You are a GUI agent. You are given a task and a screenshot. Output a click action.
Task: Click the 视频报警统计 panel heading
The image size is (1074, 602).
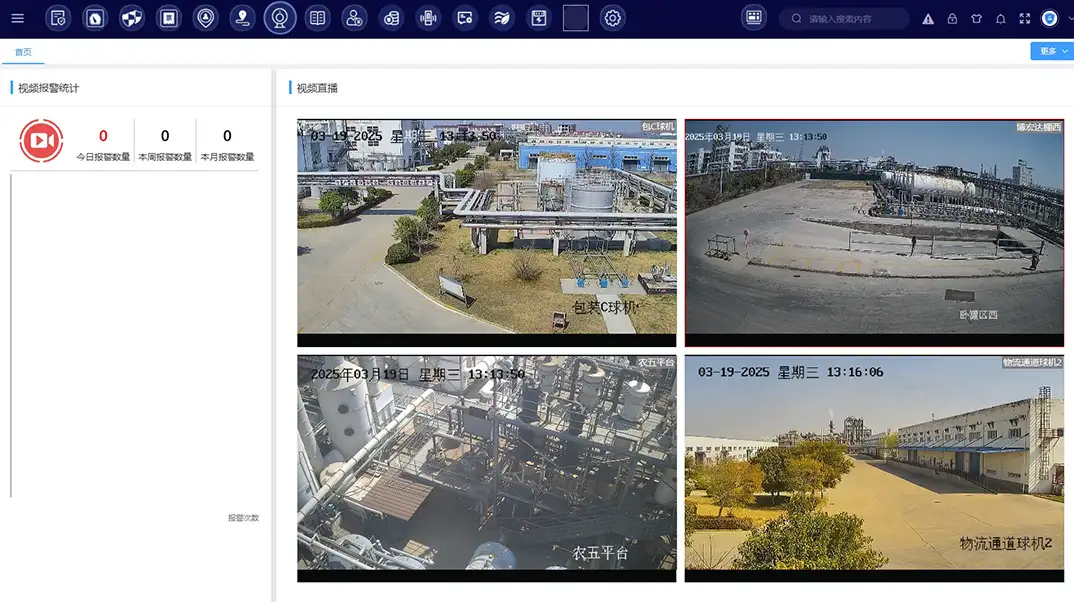click(x=49, y=88)
